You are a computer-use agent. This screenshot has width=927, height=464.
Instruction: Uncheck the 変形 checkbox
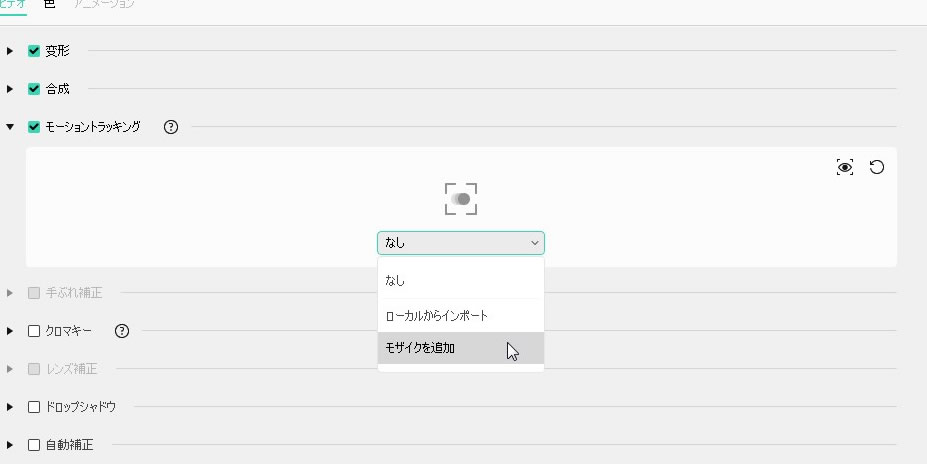(34, 51)
